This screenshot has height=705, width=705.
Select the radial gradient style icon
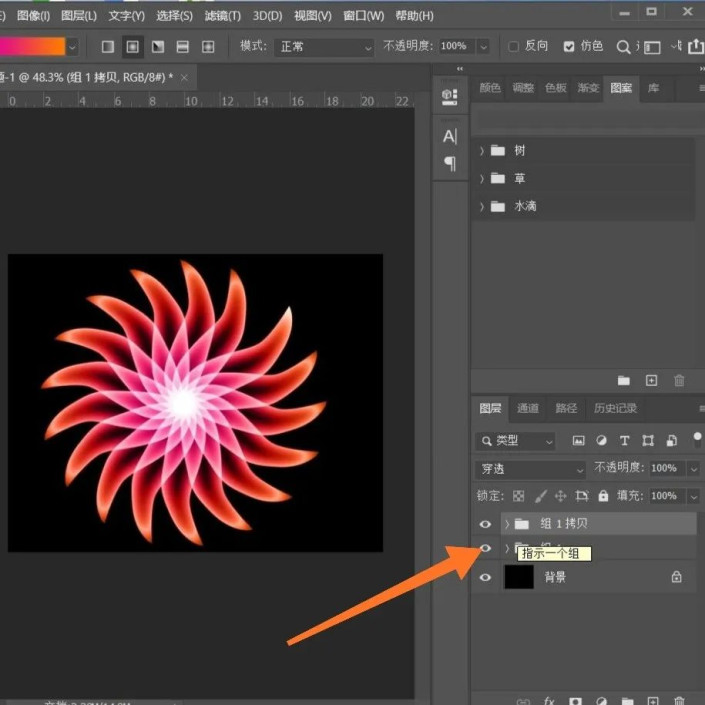pos(133,47)
